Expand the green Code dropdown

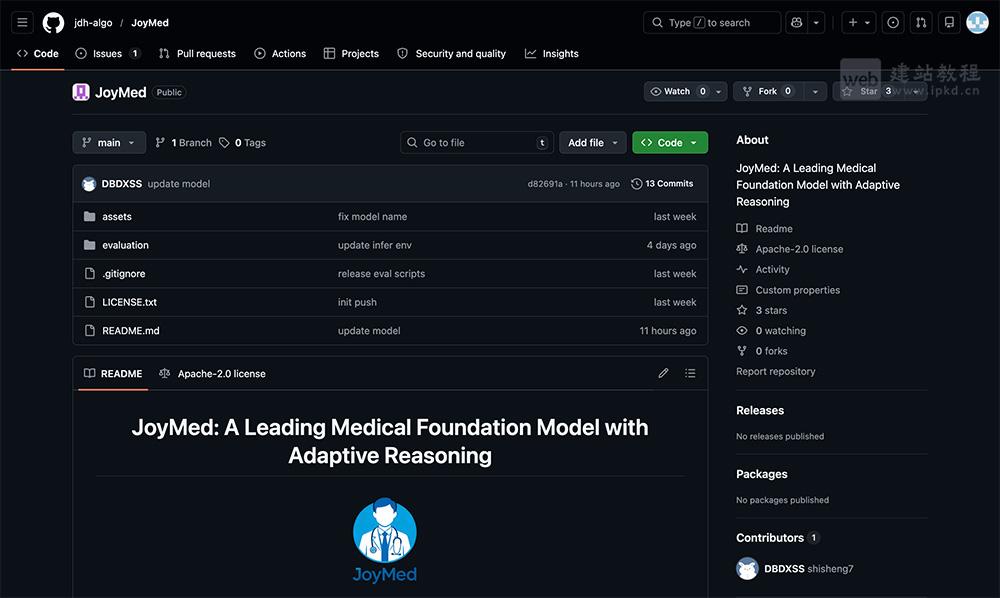[669, 143]
